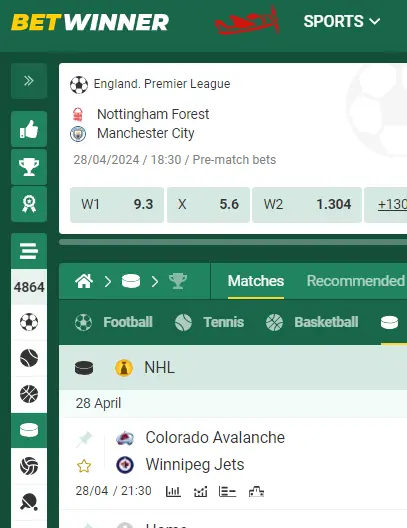Open match statistics bar chart icon
This screenshot has width=407, height=528.
click(173, 492)
